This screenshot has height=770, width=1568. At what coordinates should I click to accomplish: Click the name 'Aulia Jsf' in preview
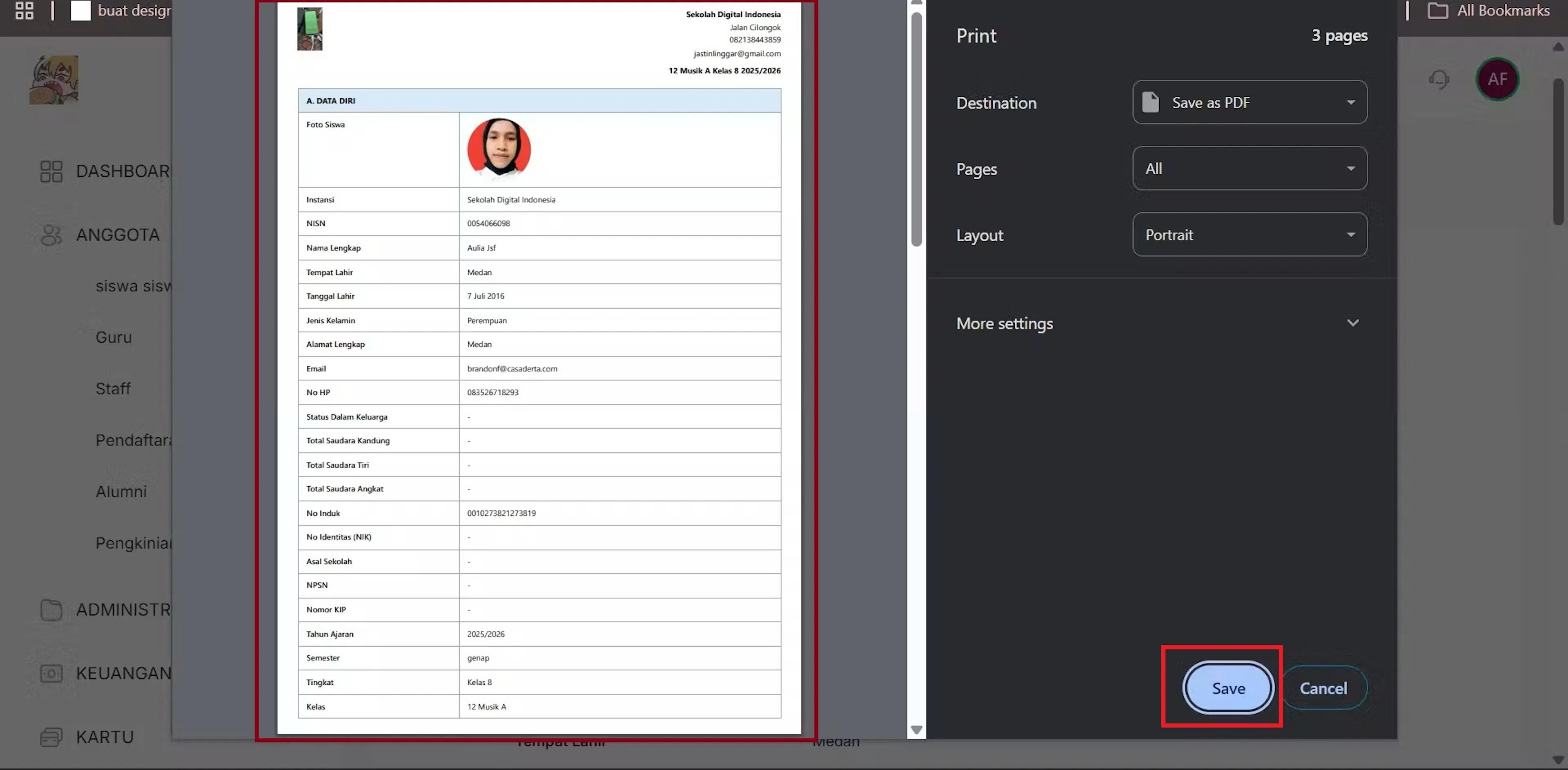[x=481, y=248]
